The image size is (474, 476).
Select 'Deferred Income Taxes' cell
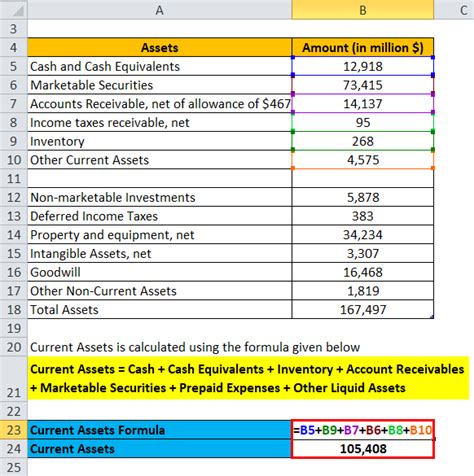[159, 216]
